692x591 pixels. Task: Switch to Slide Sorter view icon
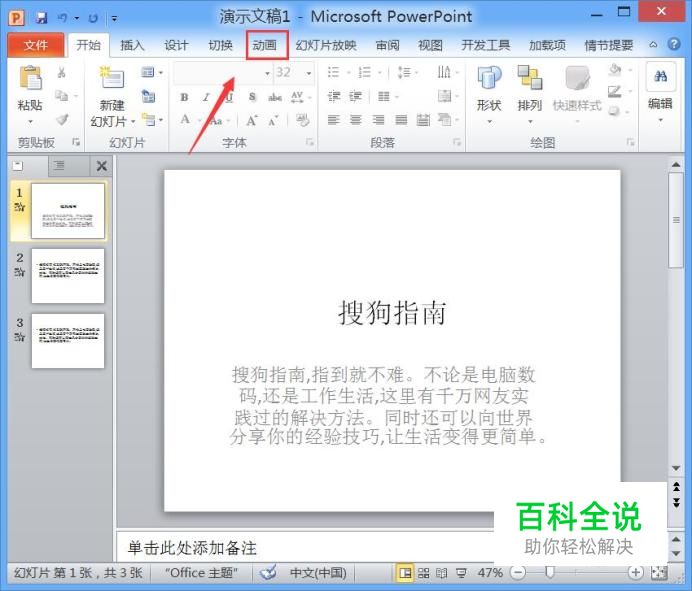424,573
